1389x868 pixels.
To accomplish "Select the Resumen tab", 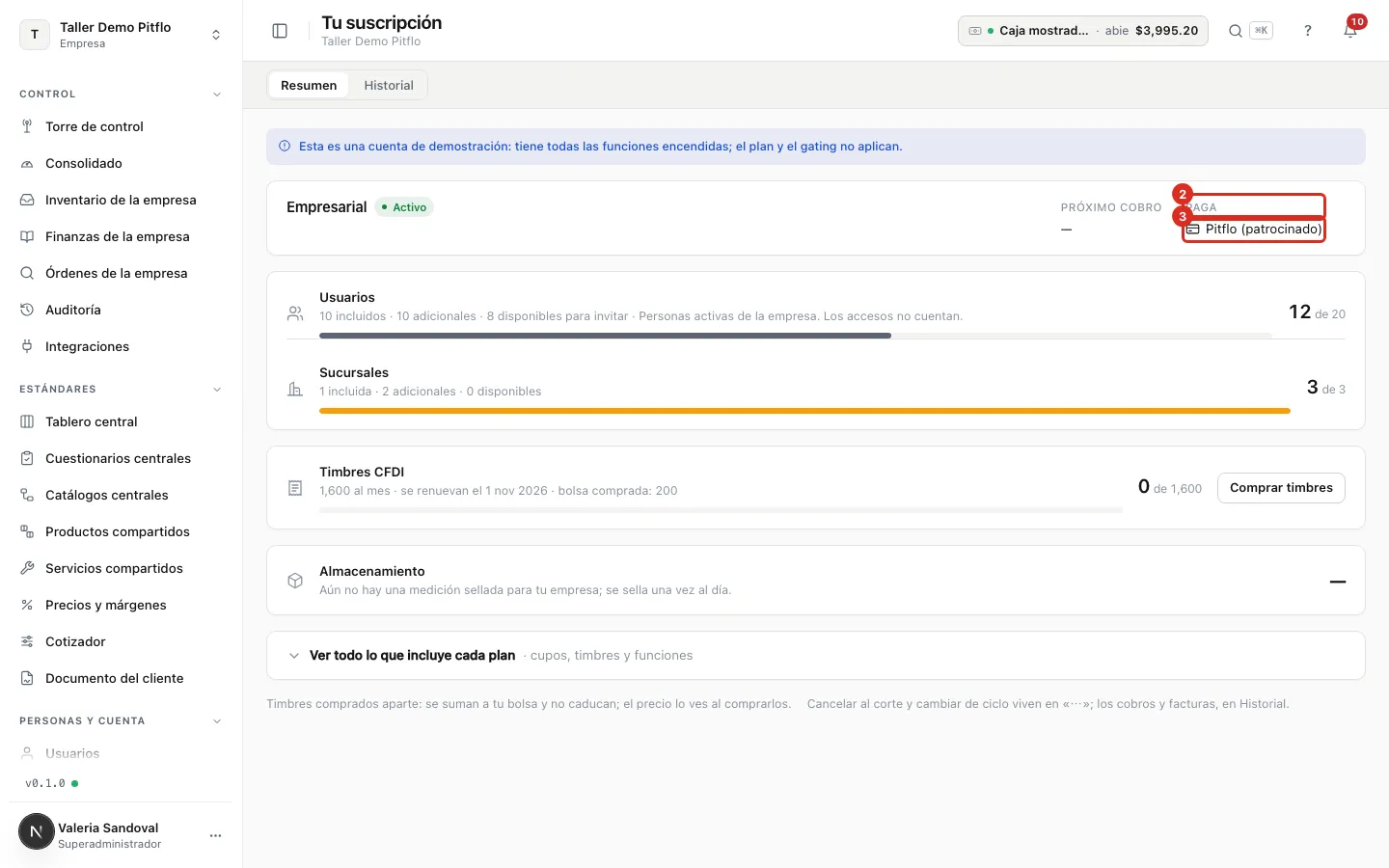I will point(309,85).
